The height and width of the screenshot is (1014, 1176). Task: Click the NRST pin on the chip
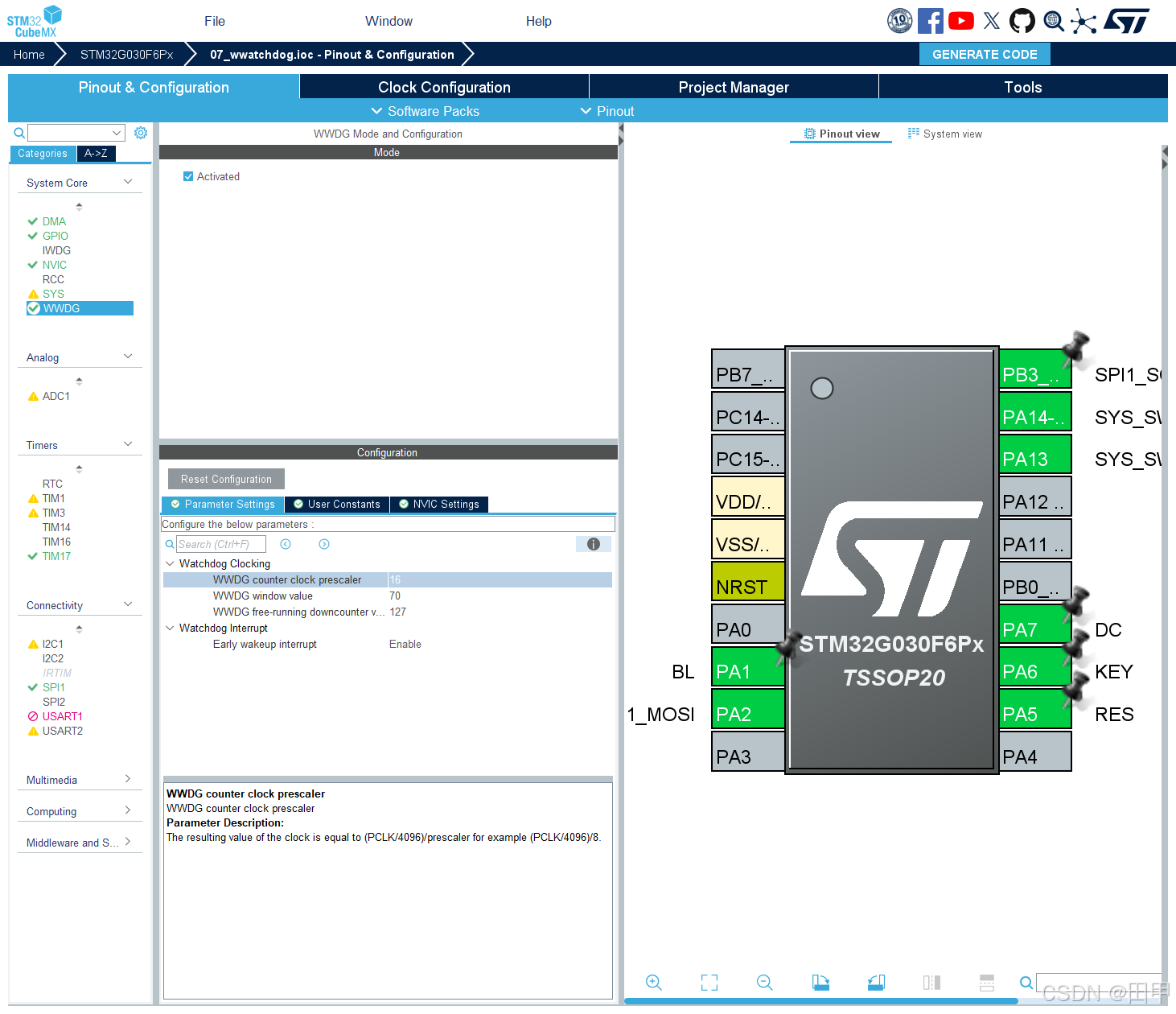pyautogui.click(x=748, y=581)
